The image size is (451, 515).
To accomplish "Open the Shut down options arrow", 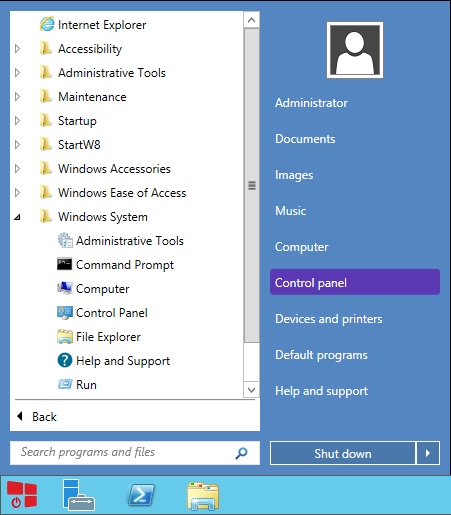I will coord(428,453).
